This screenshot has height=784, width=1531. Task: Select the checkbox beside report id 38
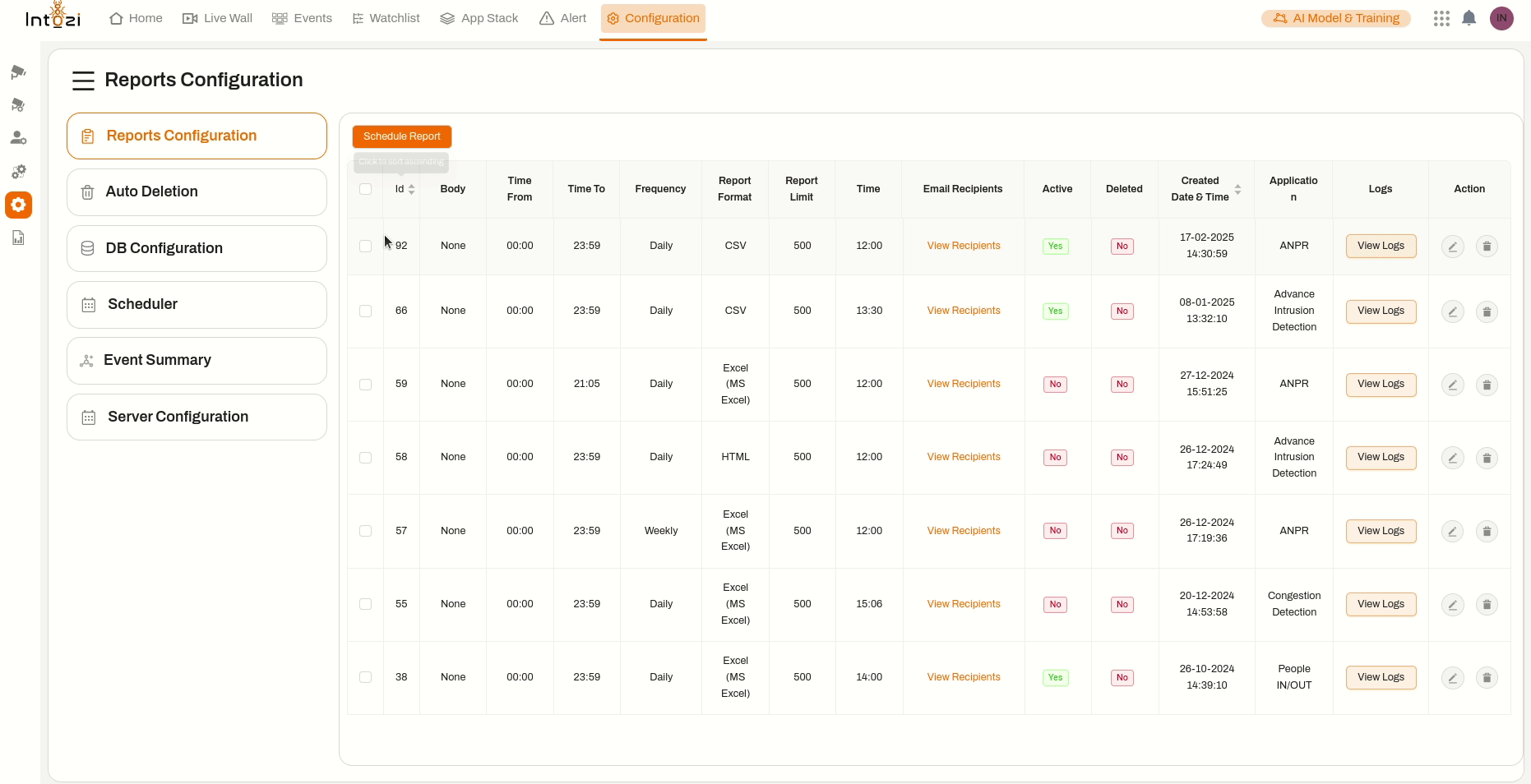(x=366, y=677)
